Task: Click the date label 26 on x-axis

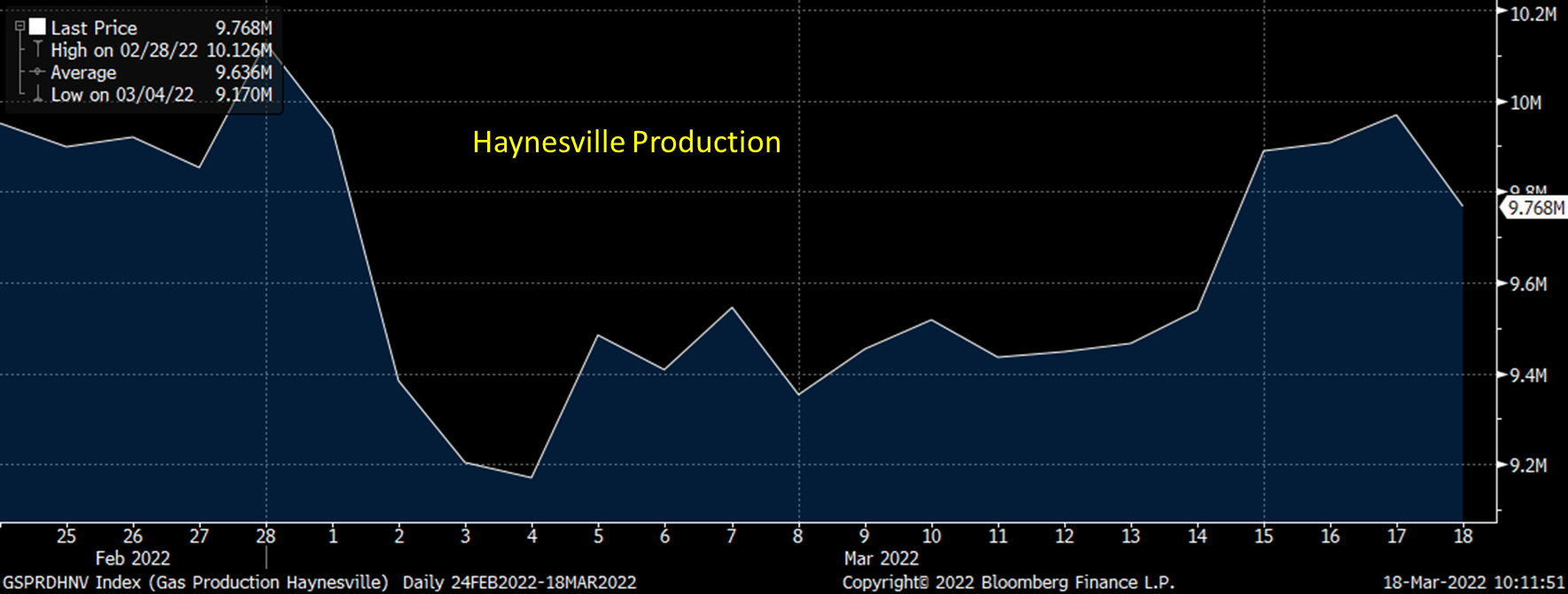Action: coord(133,536)
